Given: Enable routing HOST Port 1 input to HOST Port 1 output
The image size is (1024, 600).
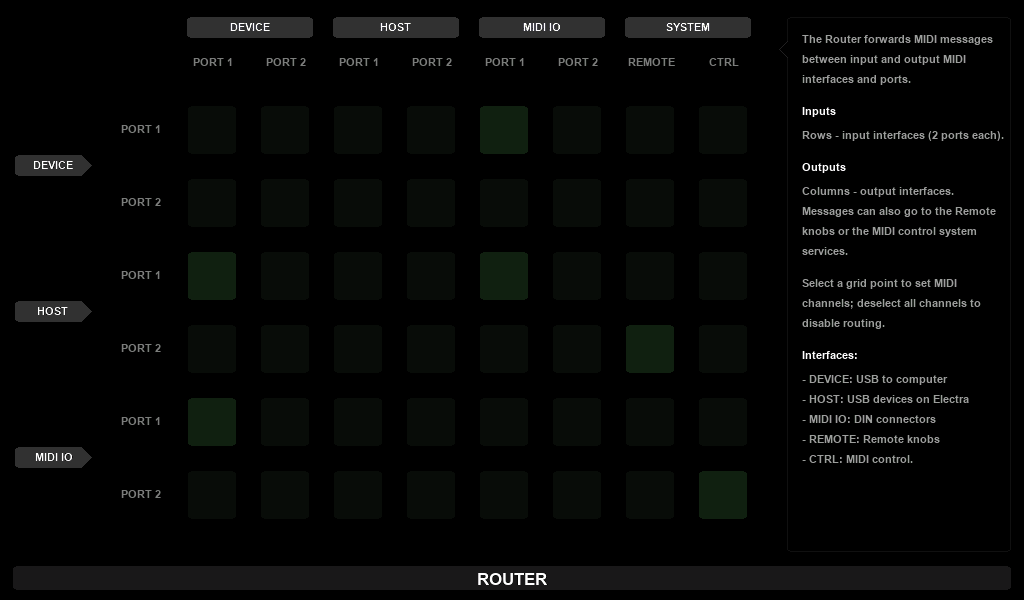Looking at the screenshot, I should 358,276.
